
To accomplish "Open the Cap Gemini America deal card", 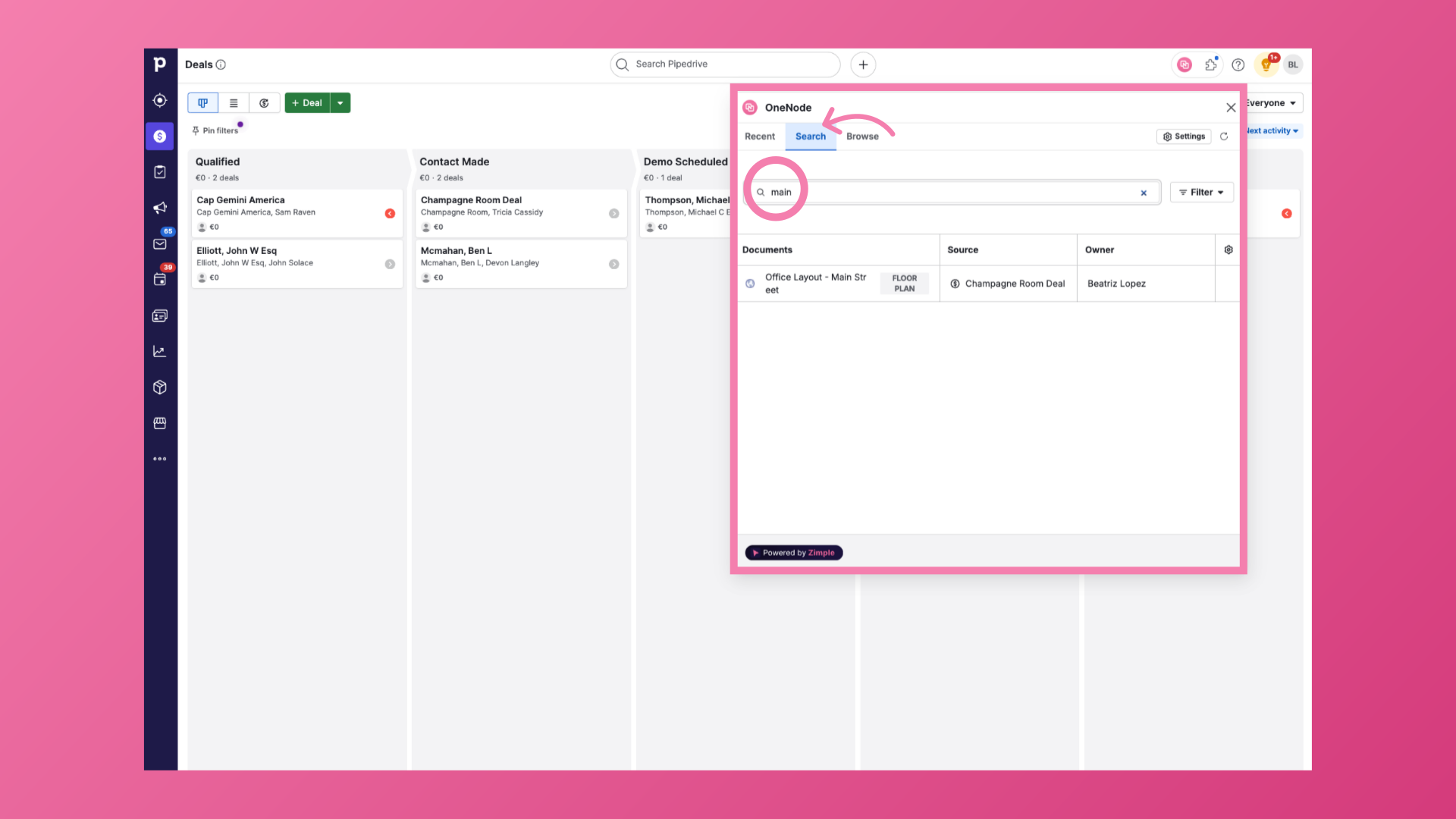I will [x=297, y=213].
